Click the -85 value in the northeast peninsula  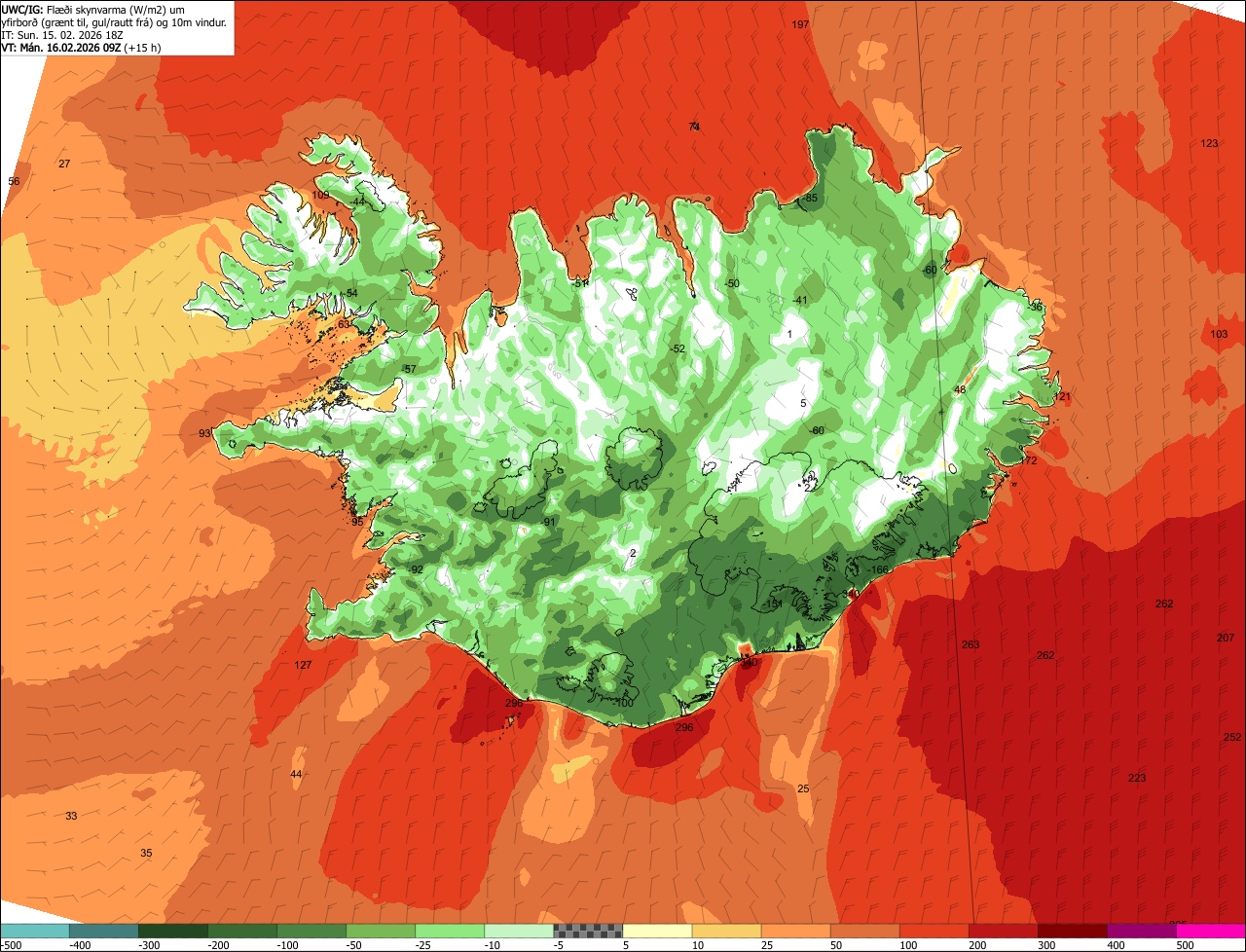810,198
